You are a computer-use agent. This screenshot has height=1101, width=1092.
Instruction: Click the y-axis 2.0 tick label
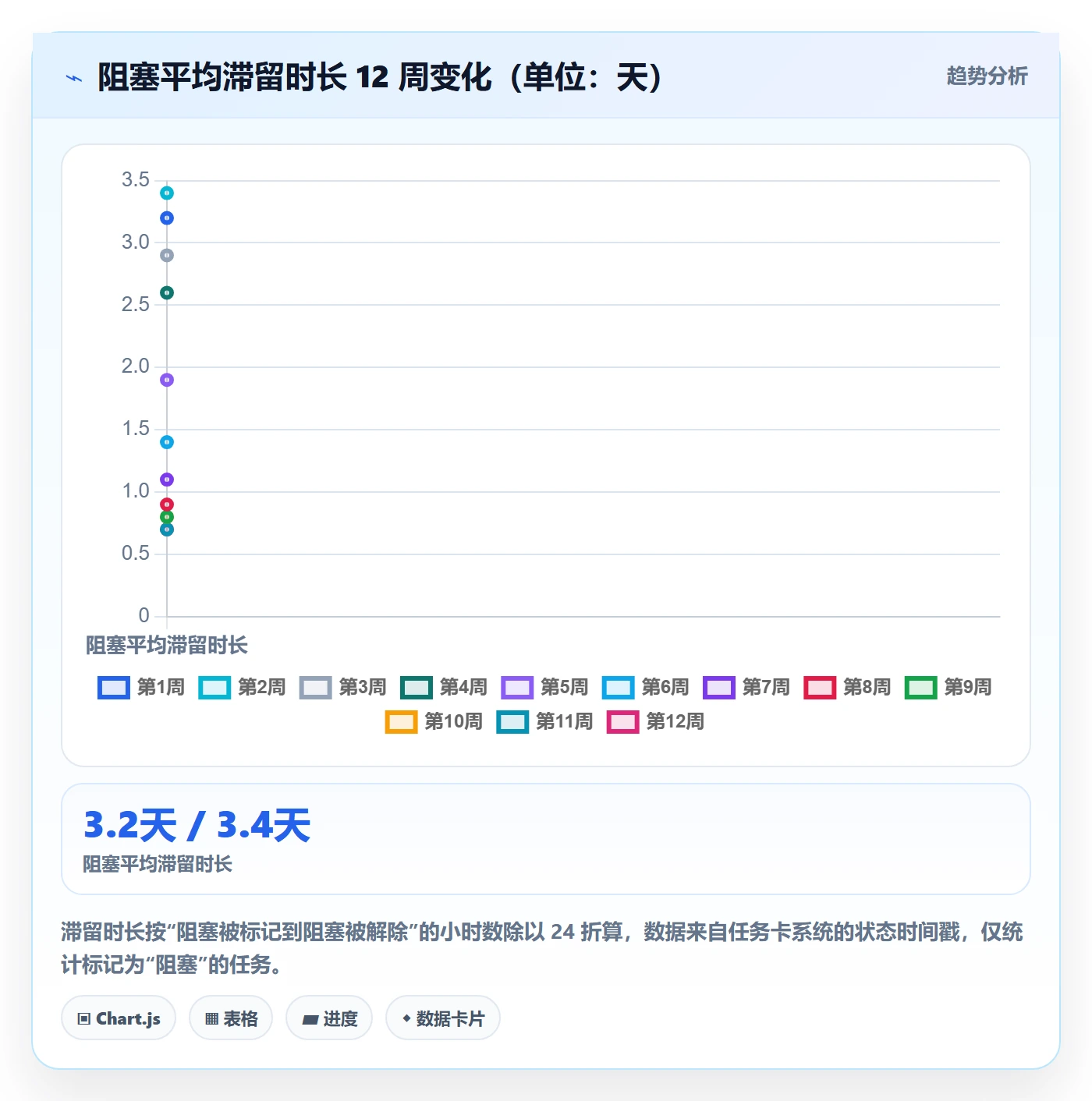tap(136, 366)
